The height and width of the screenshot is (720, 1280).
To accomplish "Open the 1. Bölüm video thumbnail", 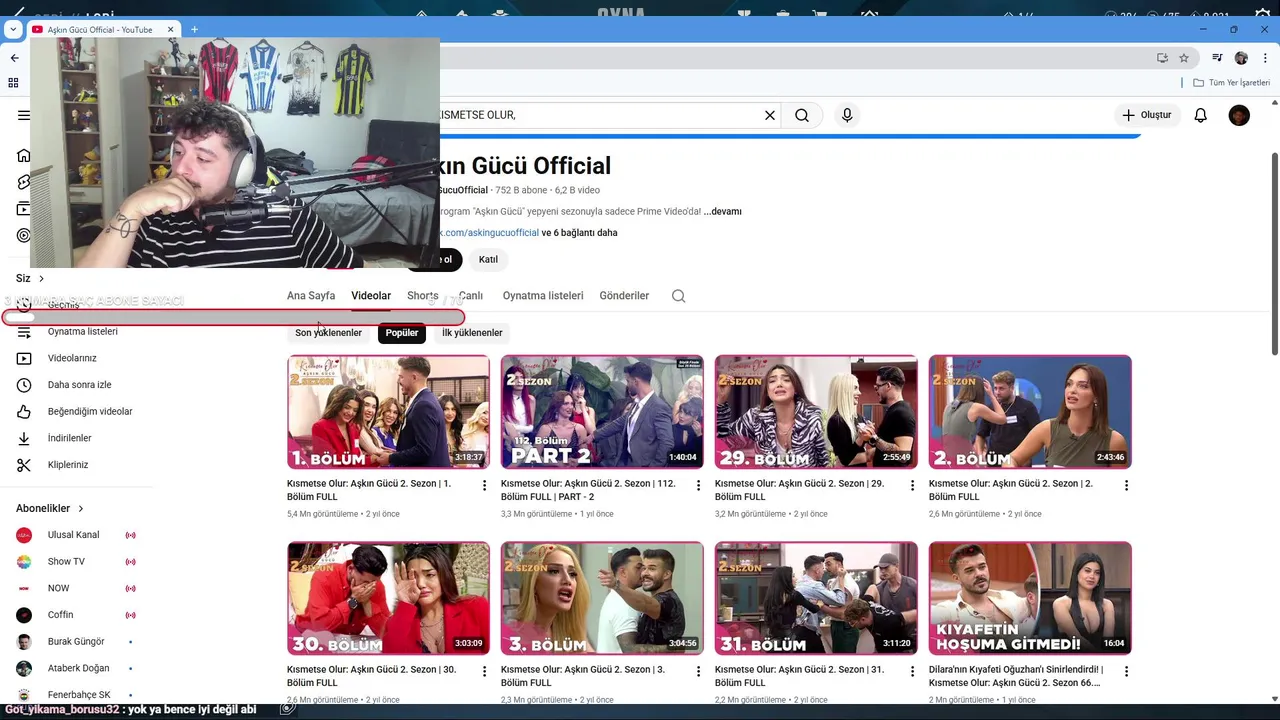I will (x=389, y=412).
